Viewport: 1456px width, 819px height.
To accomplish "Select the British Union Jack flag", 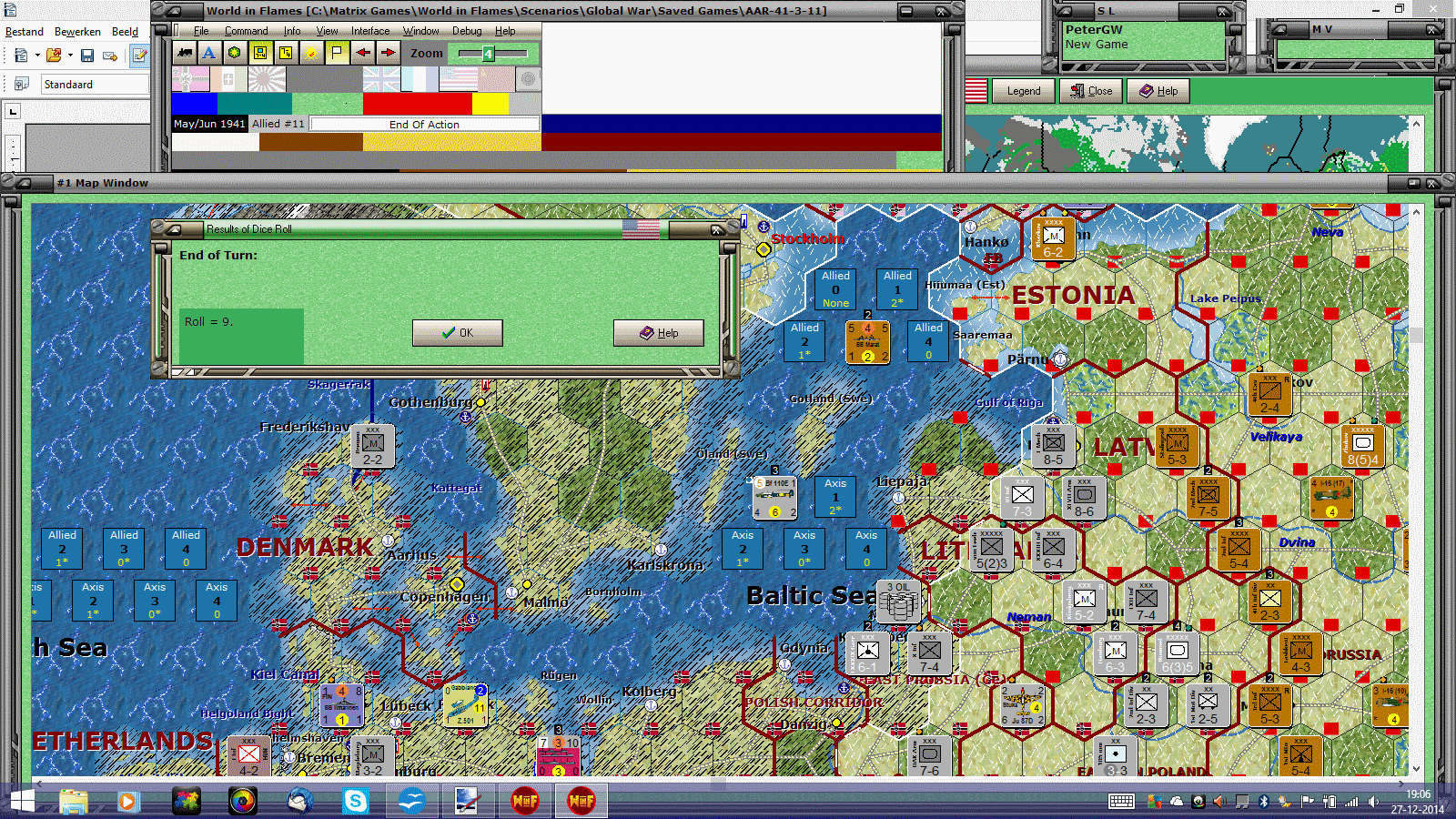I will [x=381, y=79].
